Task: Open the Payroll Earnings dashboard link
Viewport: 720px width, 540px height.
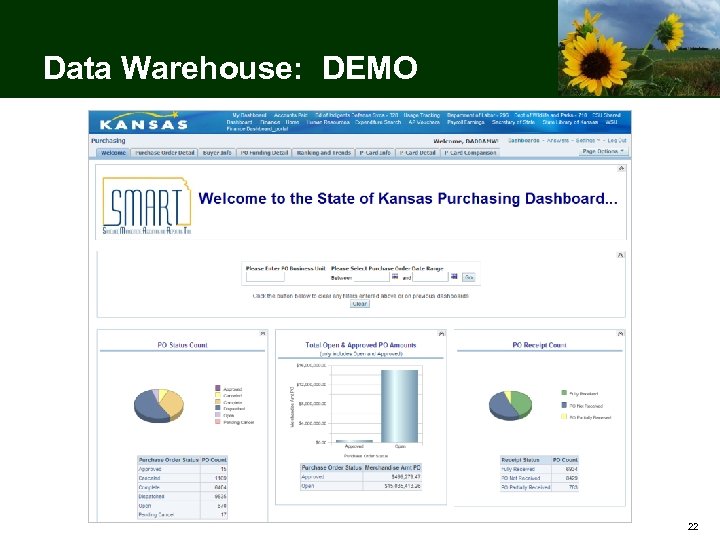Action: pos(466,123)
